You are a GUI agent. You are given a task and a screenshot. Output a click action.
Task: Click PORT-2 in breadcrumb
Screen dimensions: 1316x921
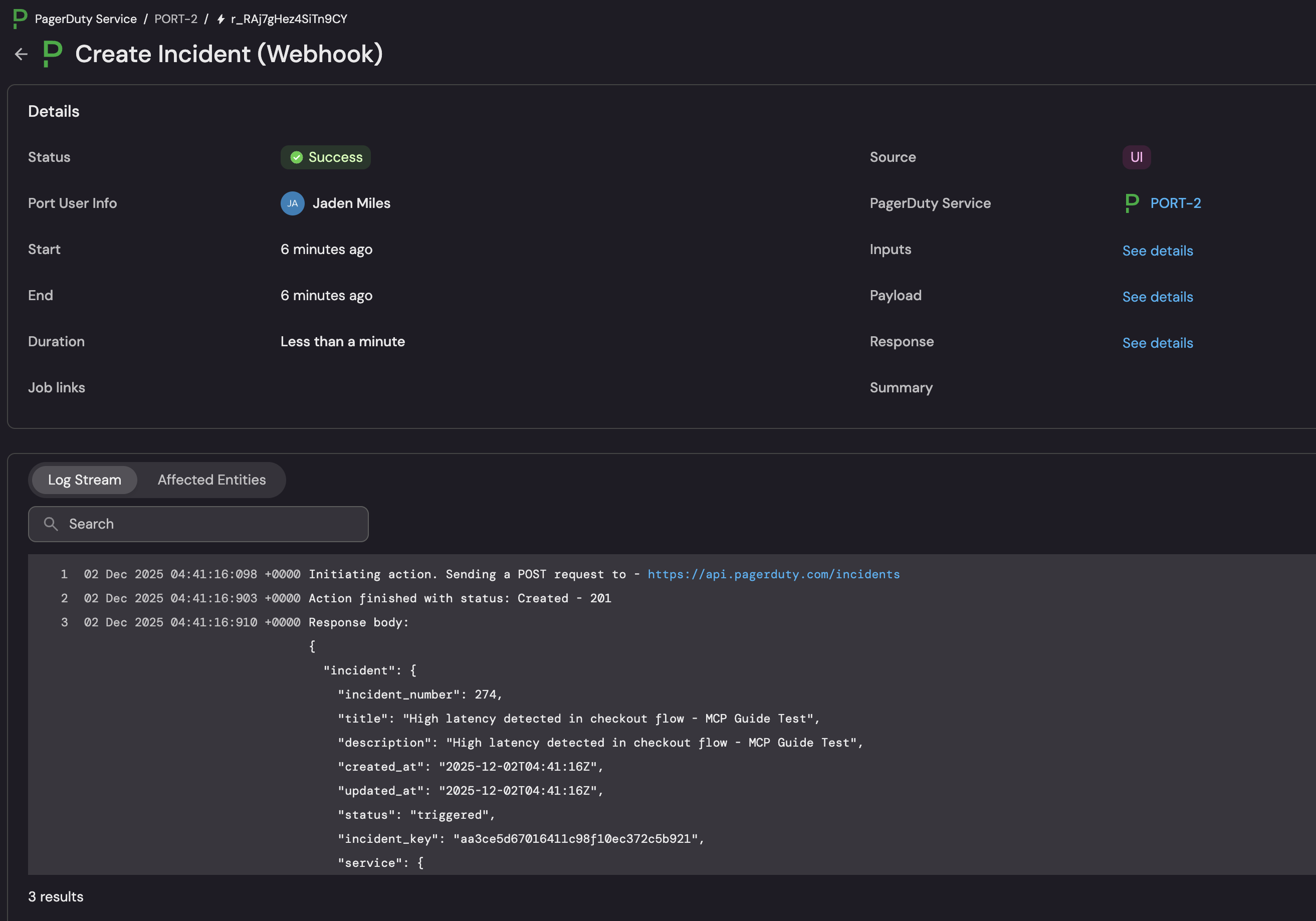click(x=175, y=19)
